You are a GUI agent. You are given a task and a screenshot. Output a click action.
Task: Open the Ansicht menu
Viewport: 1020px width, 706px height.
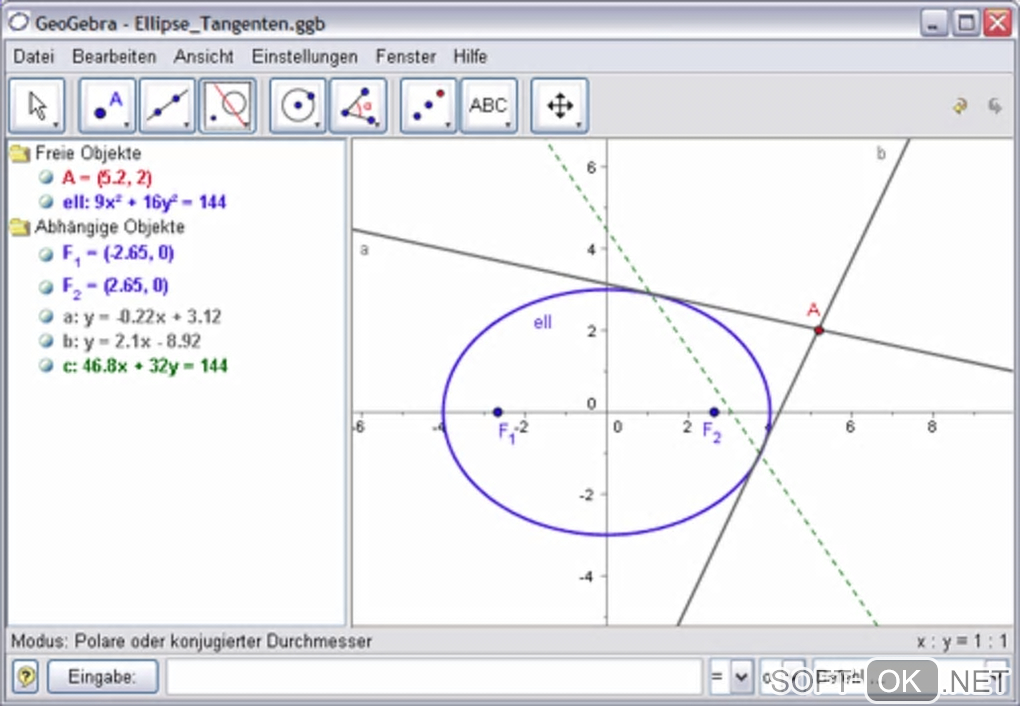point(204,57)
